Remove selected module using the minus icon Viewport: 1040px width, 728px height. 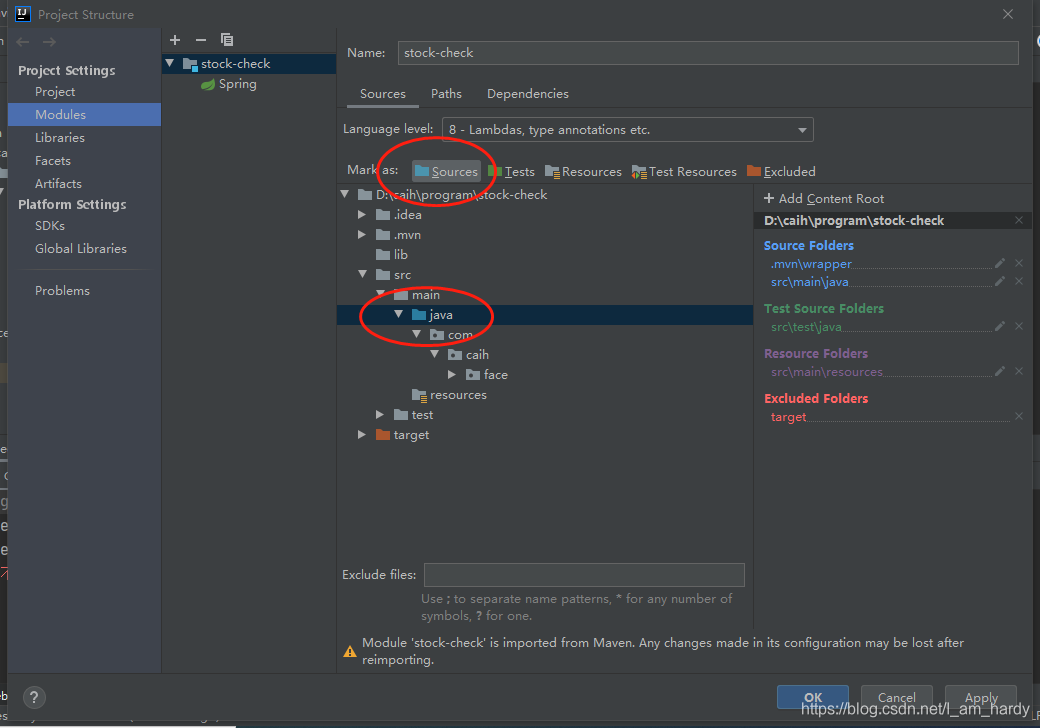199,40
